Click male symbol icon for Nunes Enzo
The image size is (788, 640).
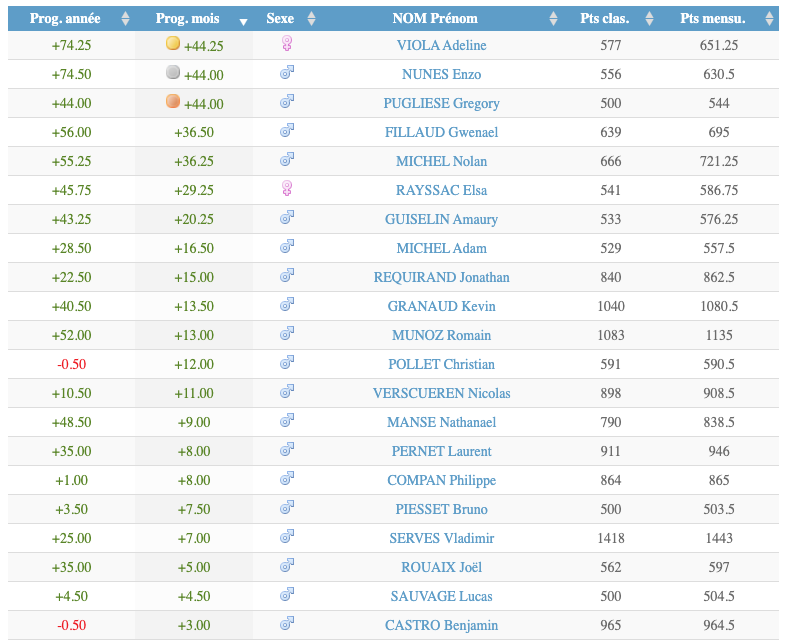point(287,73)
